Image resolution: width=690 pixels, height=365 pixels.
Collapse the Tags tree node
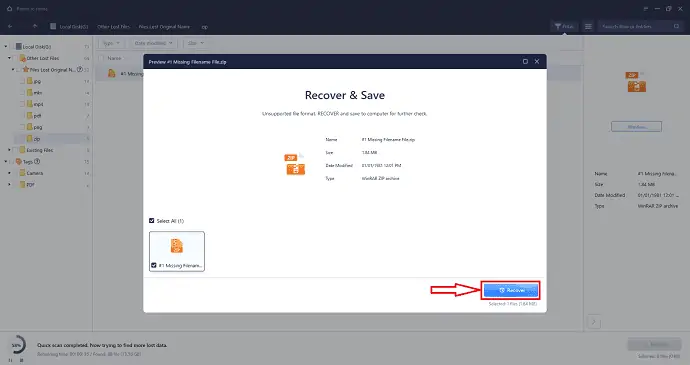[6, 162]
